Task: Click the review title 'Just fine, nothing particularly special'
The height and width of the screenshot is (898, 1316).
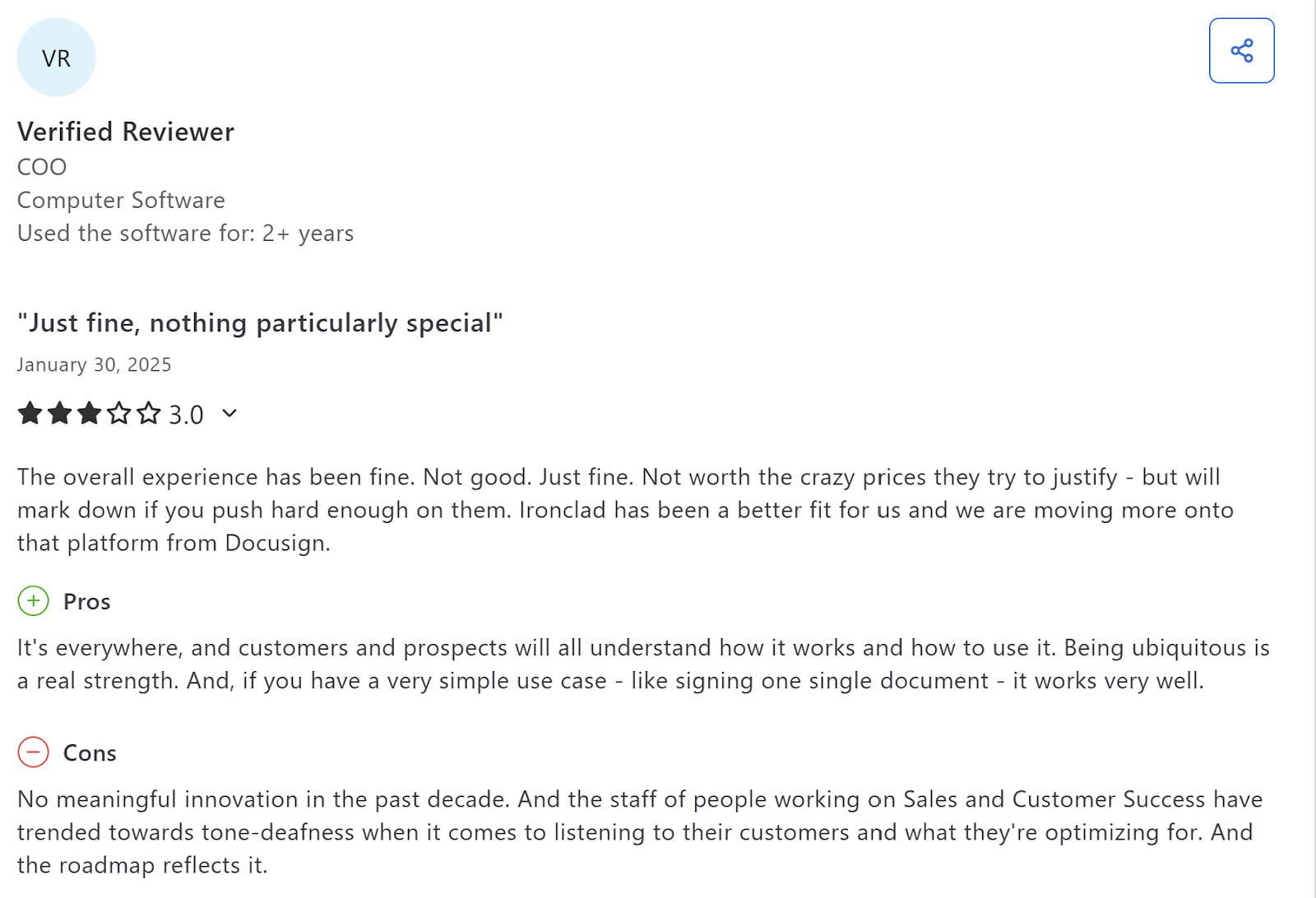Action: pyautogui.click(x=260, y=323)
